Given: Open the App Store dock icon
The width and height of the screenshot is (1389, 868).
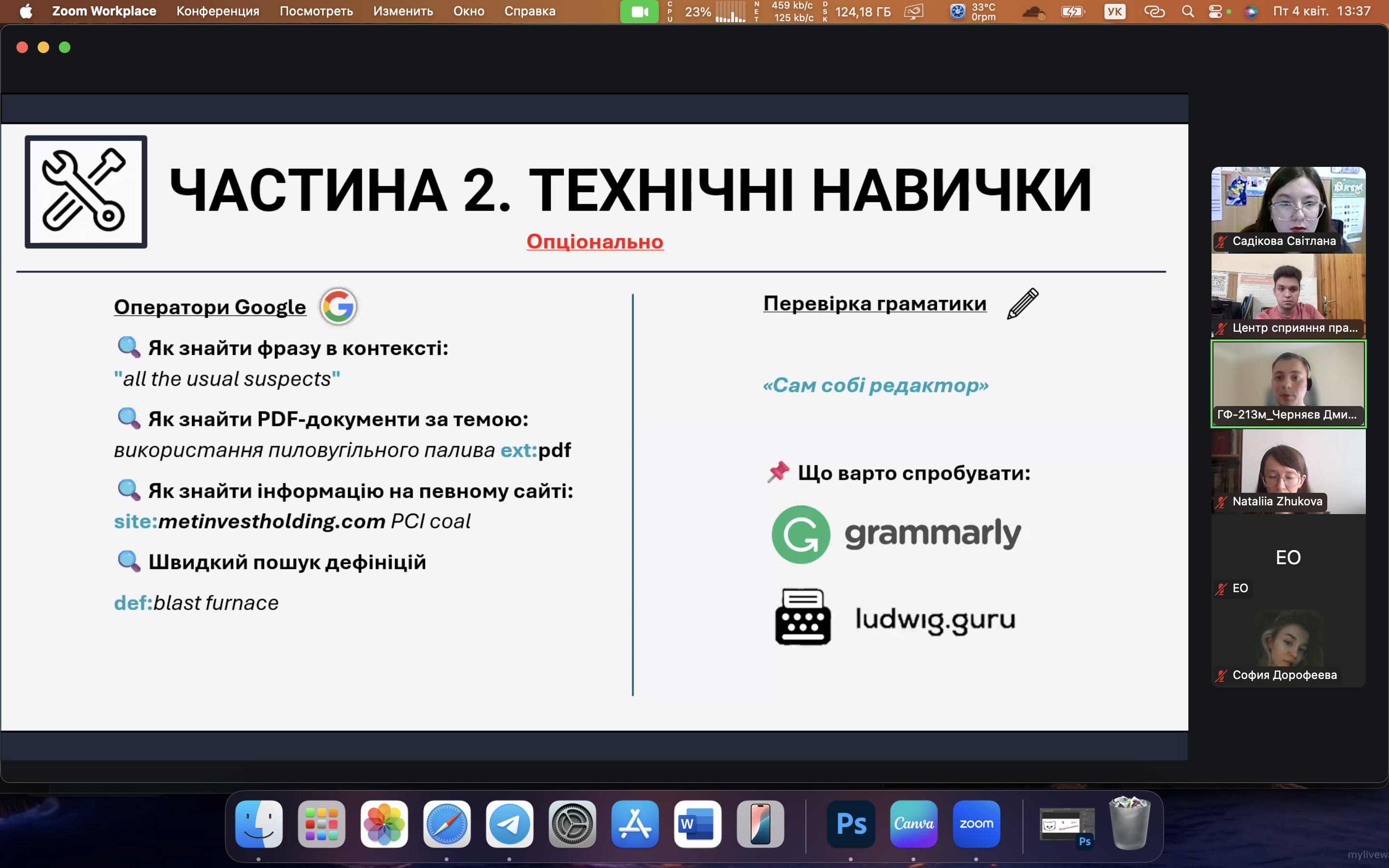Looking at the screenshot, I should click(634, 825).
